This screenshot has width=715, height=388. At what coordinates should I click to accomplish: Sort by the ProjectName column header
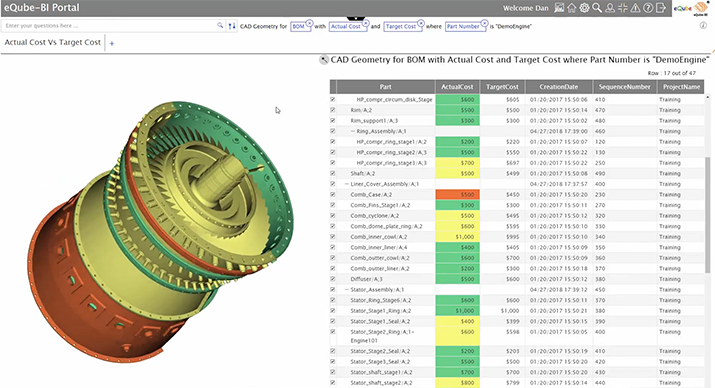point(681,87)
